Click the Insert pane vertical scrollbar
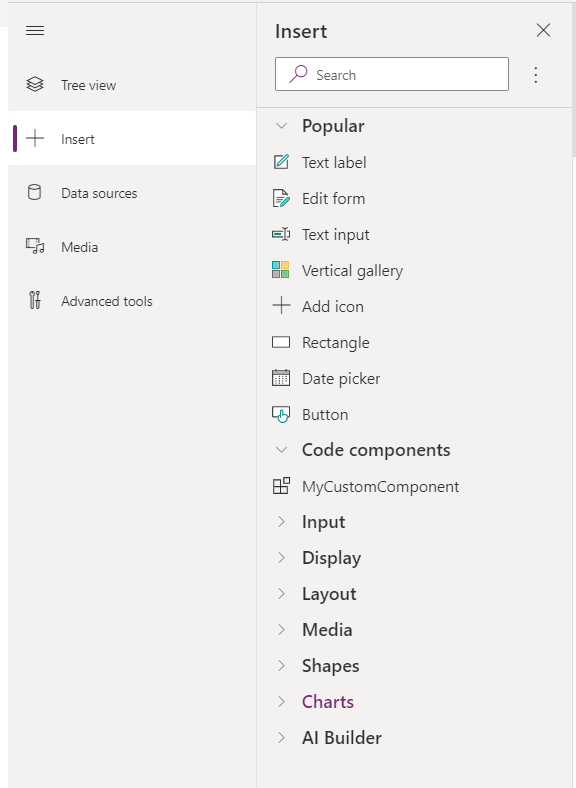Image resolution: width=576 pixels, height=788 pixels. (x=573, y=80)
